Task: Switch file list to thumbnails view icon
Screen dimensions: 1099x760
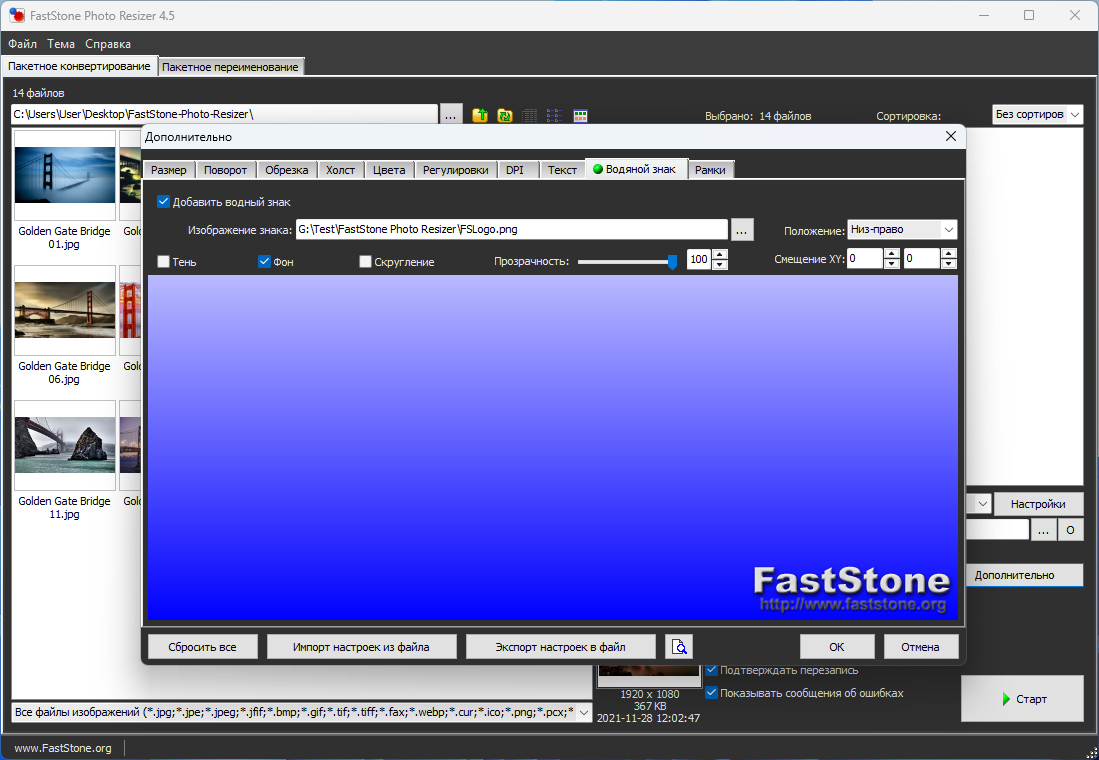Action: (580, 115)
